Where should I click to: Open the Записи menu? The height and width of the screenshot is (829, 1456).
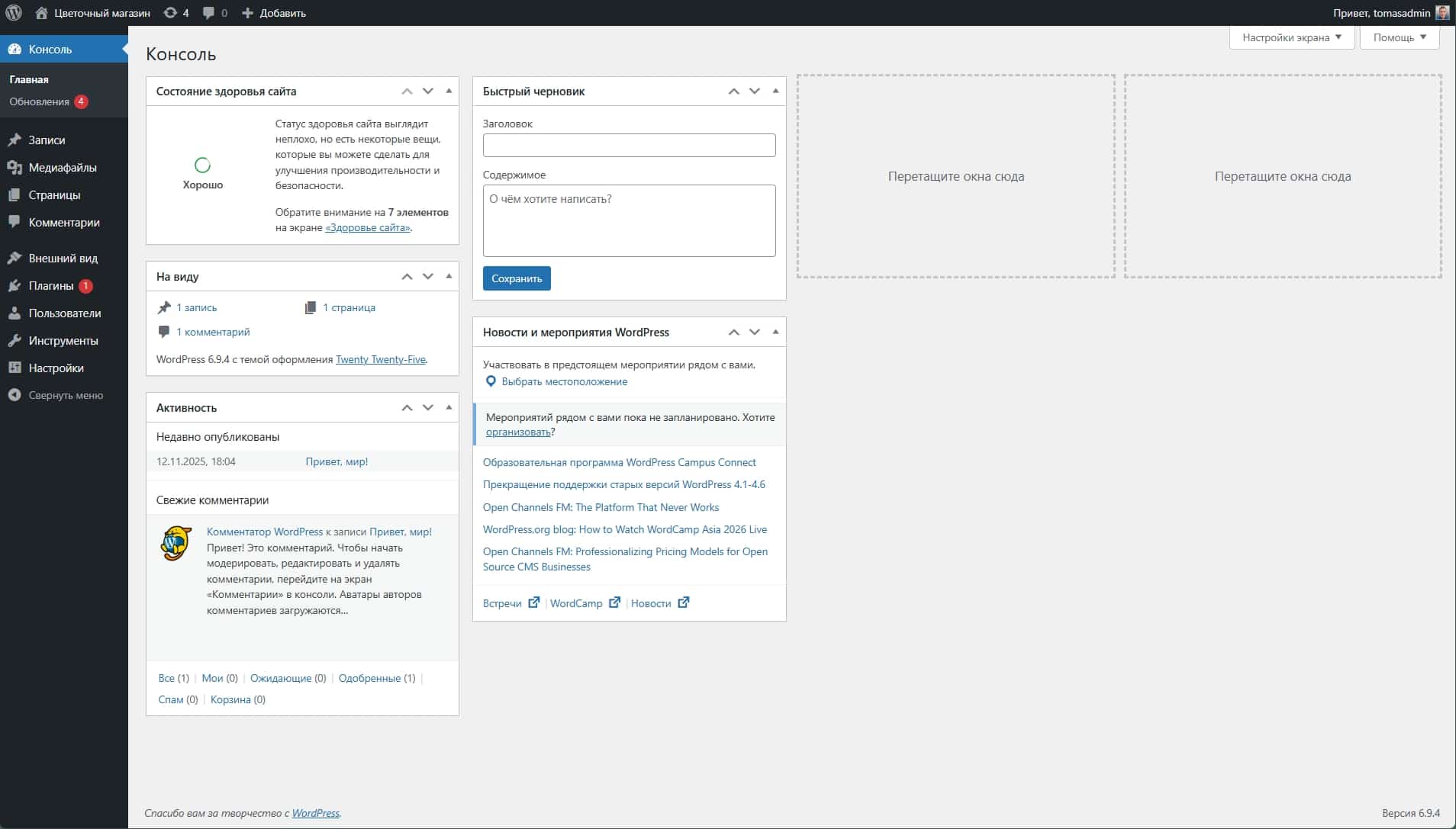(64, 140)
